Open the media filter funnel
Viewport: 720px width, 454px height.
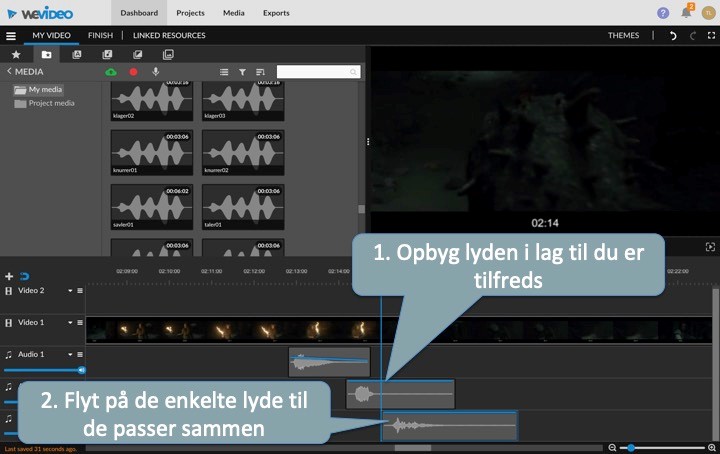242,72
